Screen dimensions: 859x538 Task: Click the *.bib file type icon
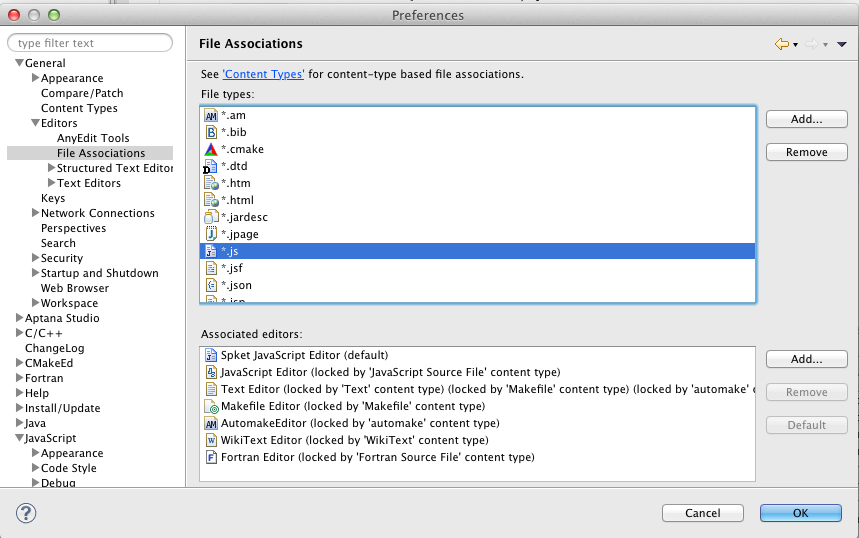click(x=211, y=132)
